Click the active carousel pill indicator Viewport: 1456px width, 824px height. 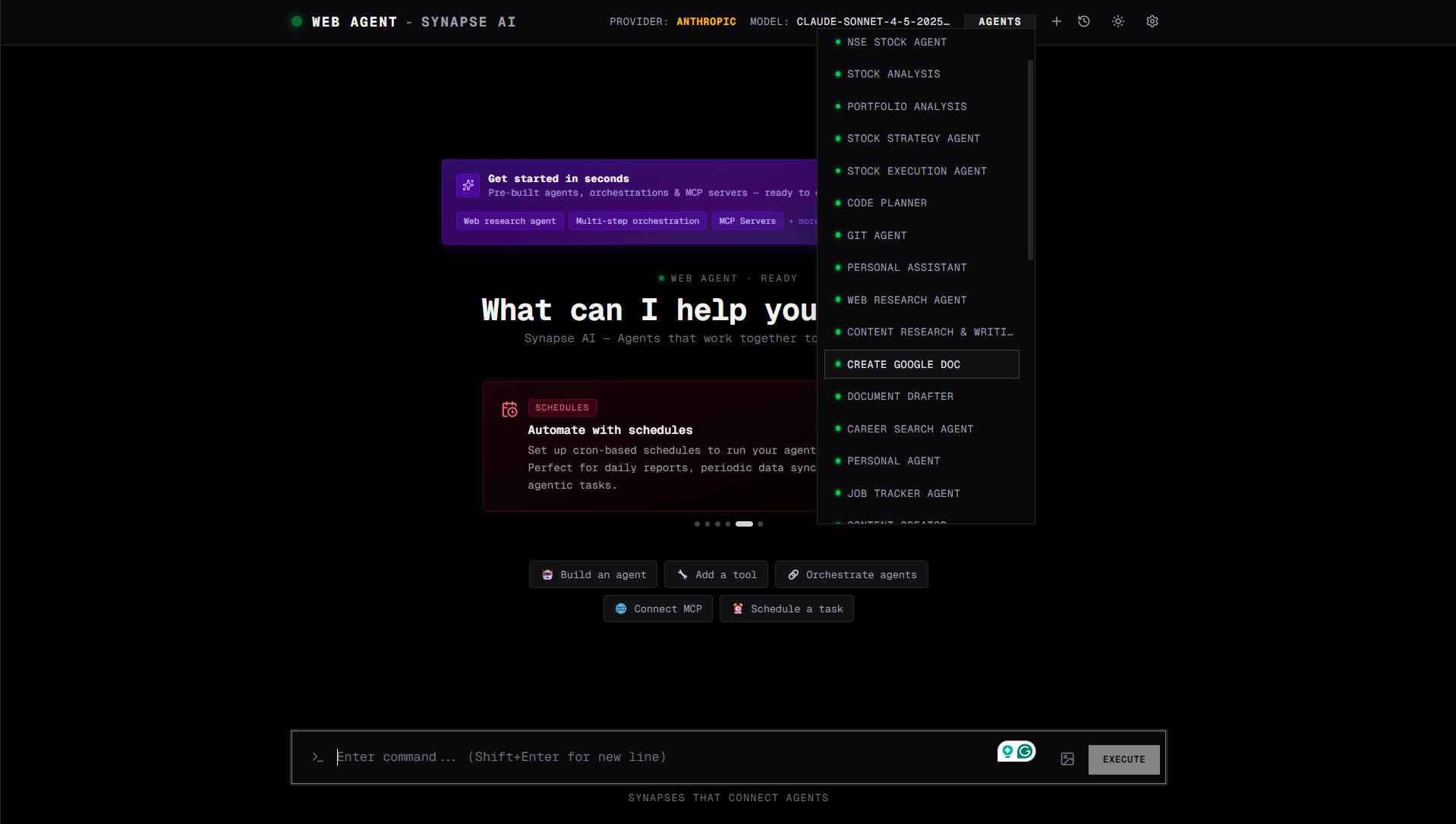[744, 524]
